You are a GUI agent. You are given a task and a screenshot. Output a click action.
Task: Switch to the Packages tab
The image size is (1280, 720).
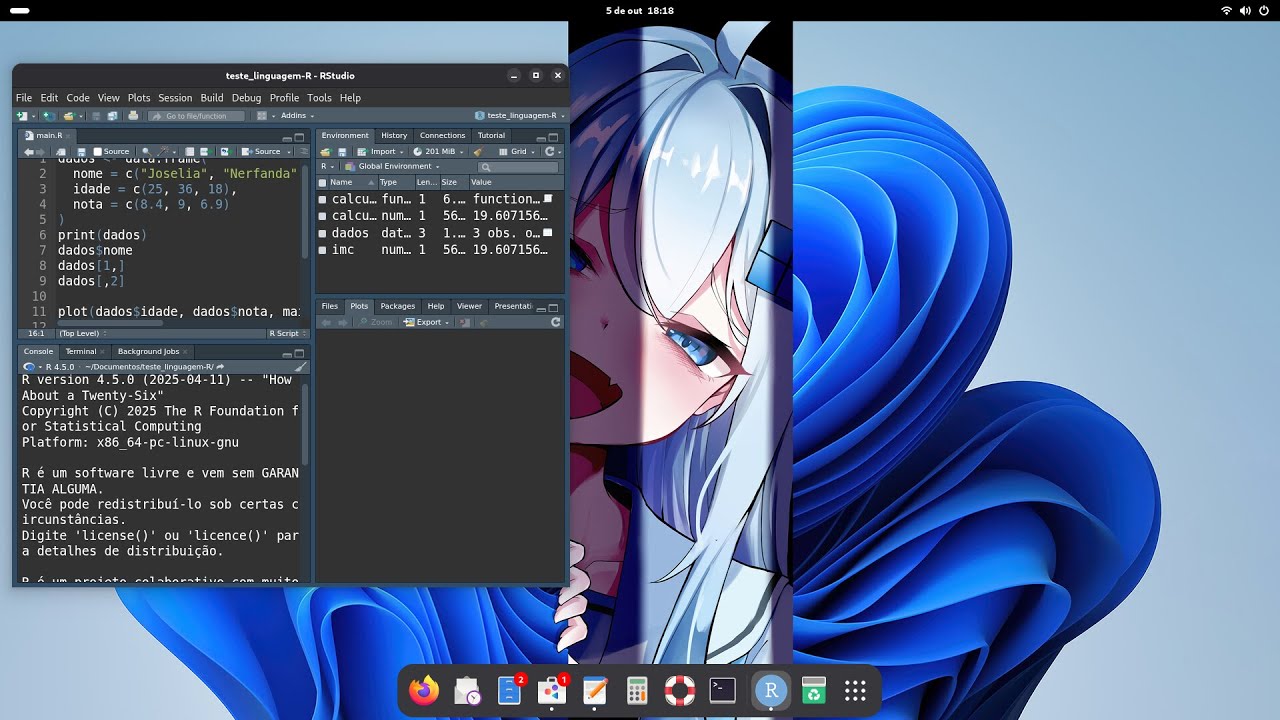coord(397,306)
